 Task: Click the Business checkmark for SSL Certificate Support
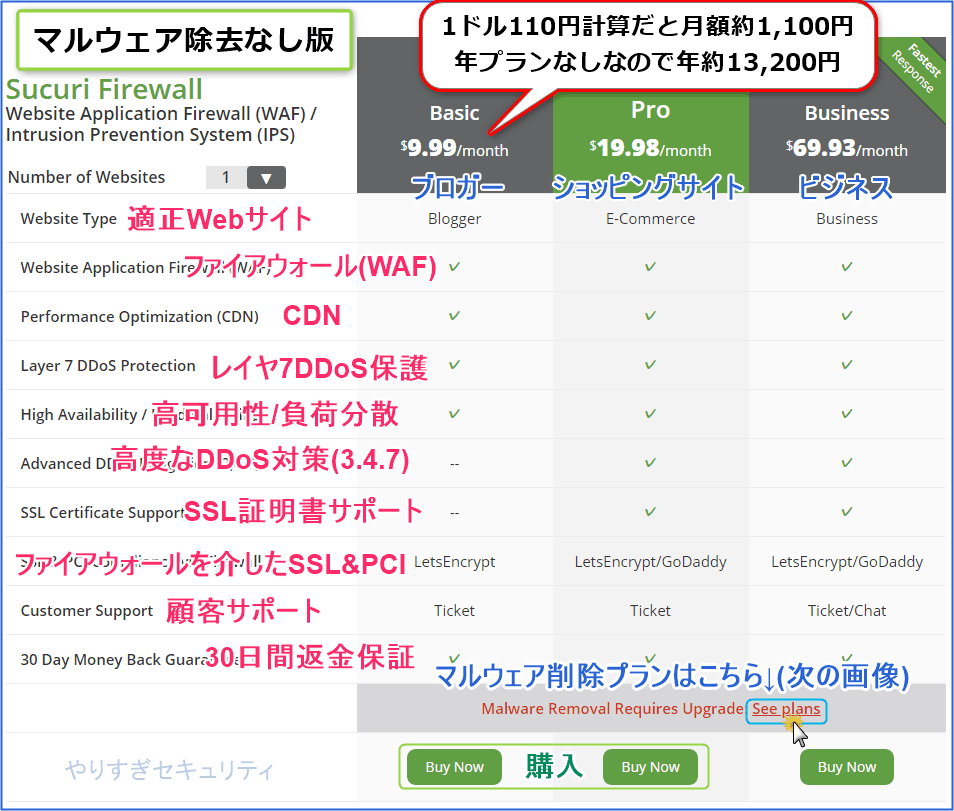pyautogui.click(x=847, y=512)
